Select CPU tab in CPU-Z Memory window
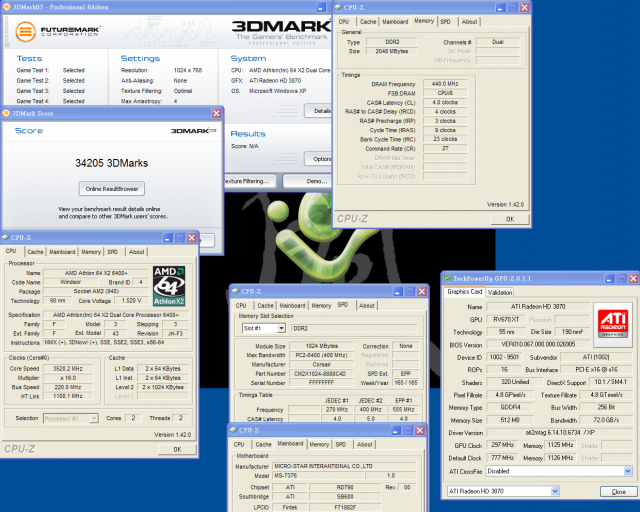Image resolution: width=640 pixels, height=512 pixels. point(344,22)
